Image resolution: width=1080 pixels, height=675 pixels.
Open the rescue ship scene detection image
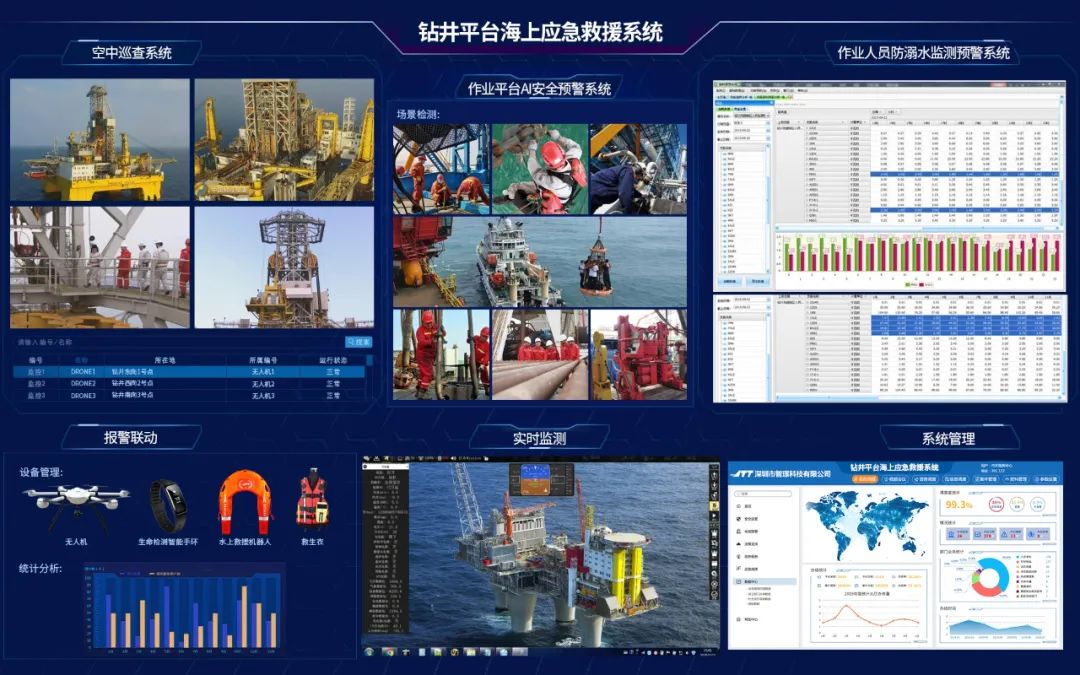[x=539, y=261]
